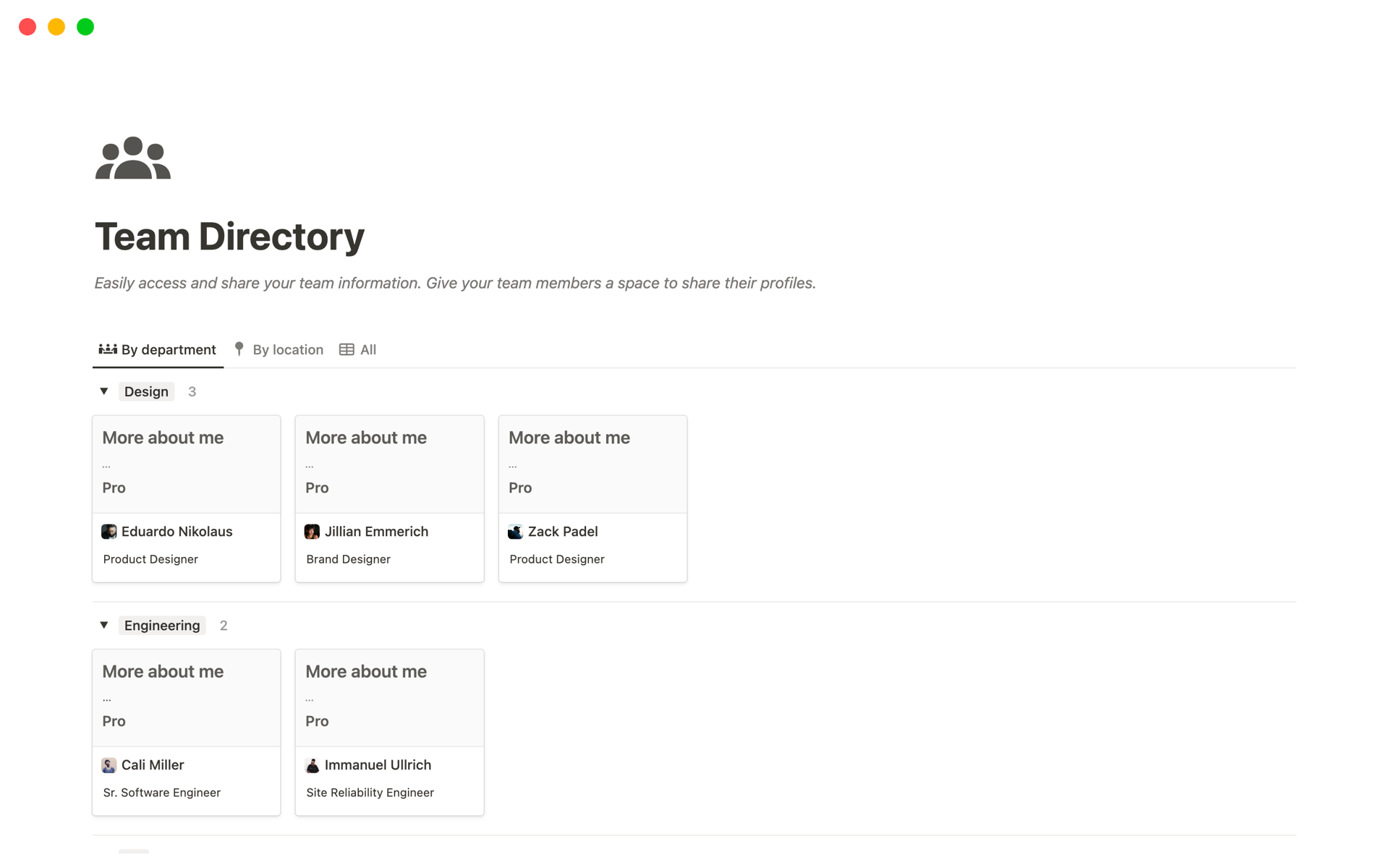Select the By department view tab

coord(168,349)
